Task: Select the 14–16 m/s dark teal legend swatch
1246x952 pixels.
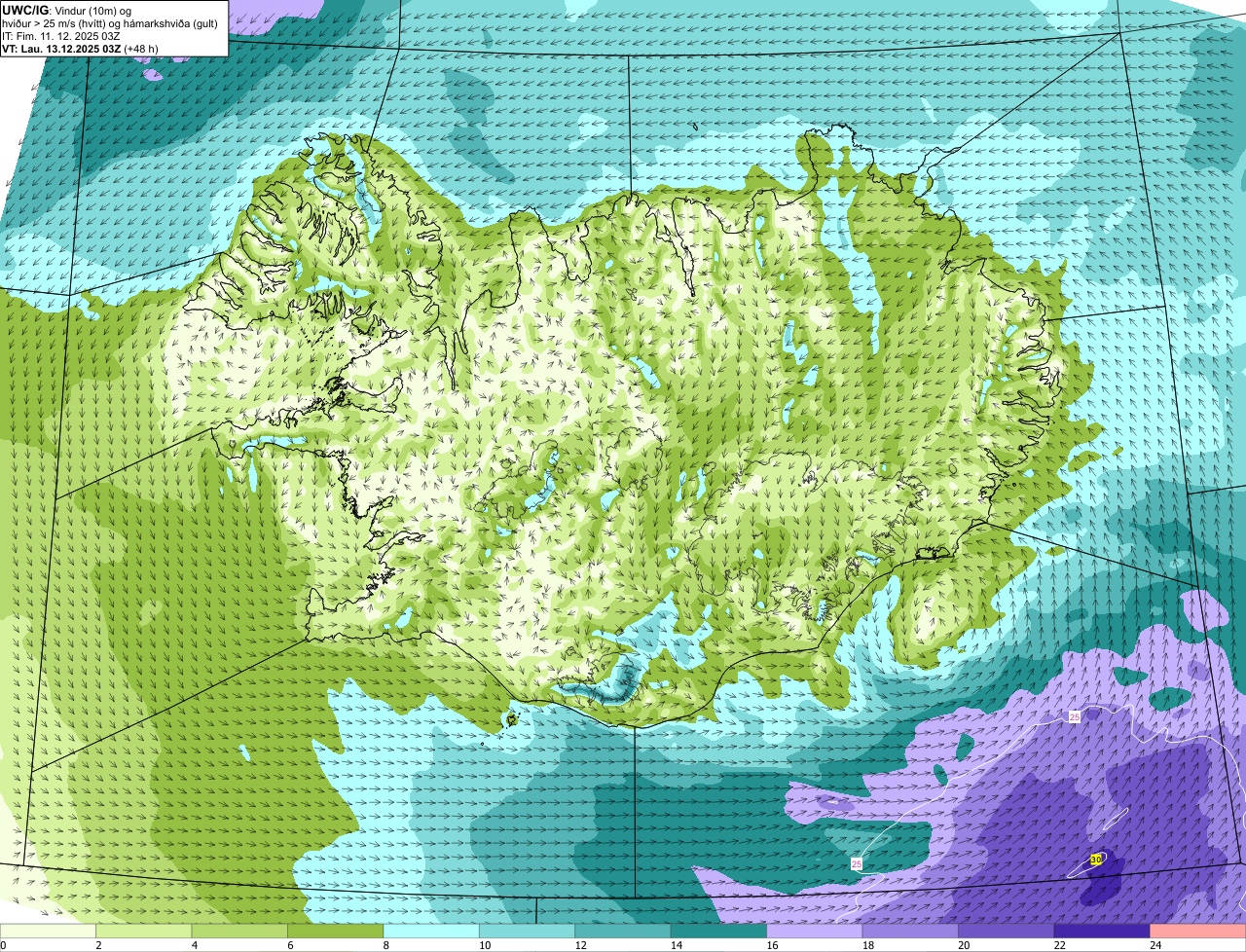Action: (x=718, y=931)
